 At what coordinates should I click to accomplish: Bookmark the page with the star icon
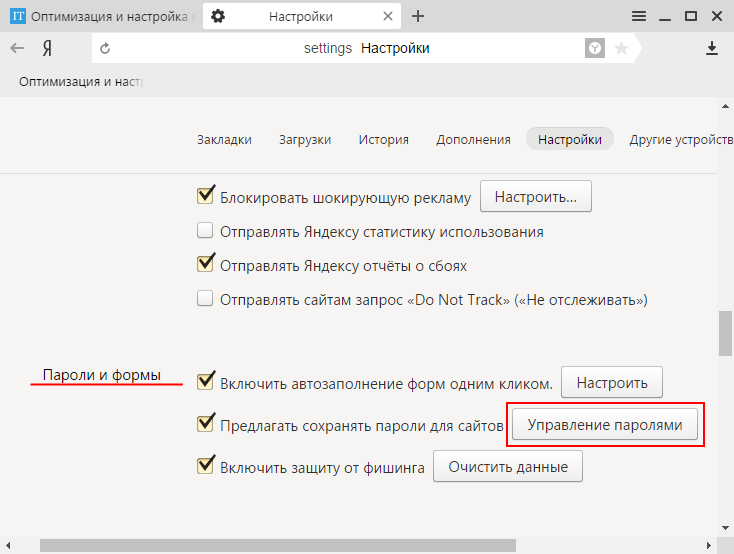point(621,48)
